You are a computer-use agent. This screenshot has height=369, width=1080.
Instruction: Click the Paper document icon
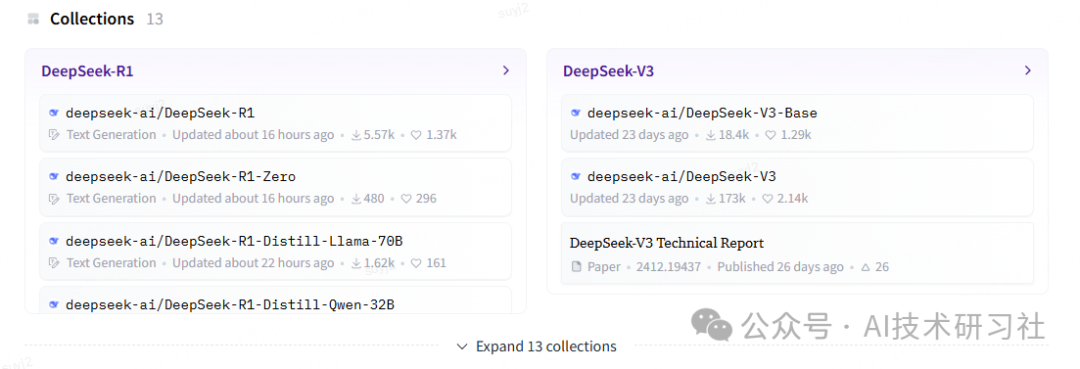point(577,266)
